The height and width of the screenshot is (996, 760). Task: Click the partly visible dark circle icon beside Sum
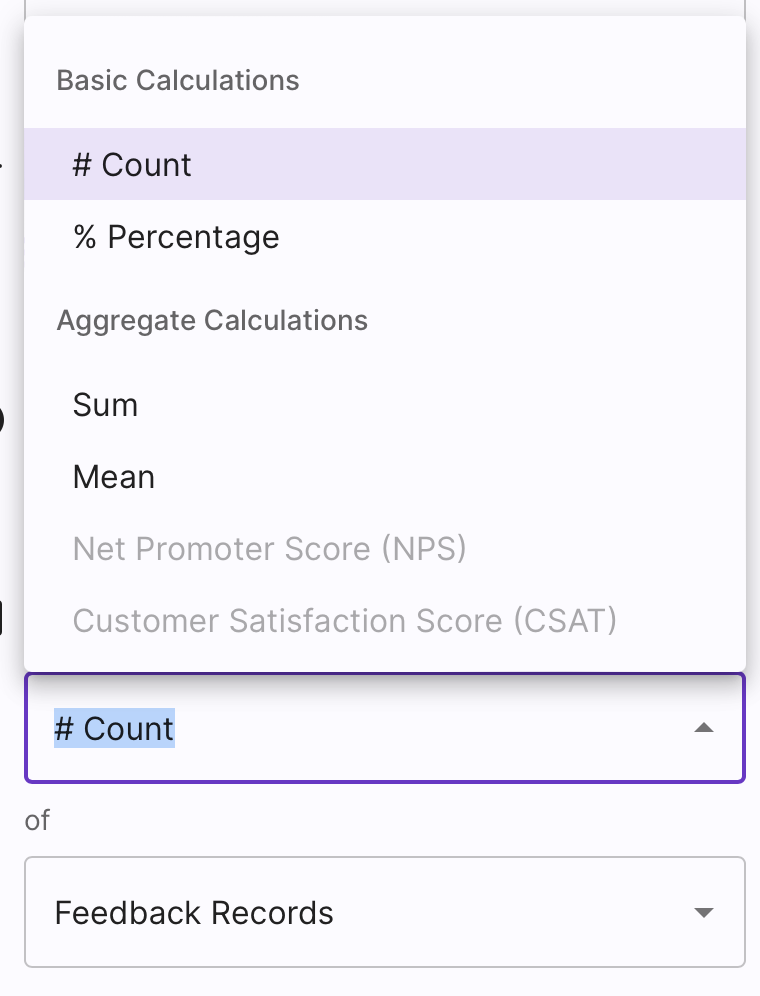point(2,420)
